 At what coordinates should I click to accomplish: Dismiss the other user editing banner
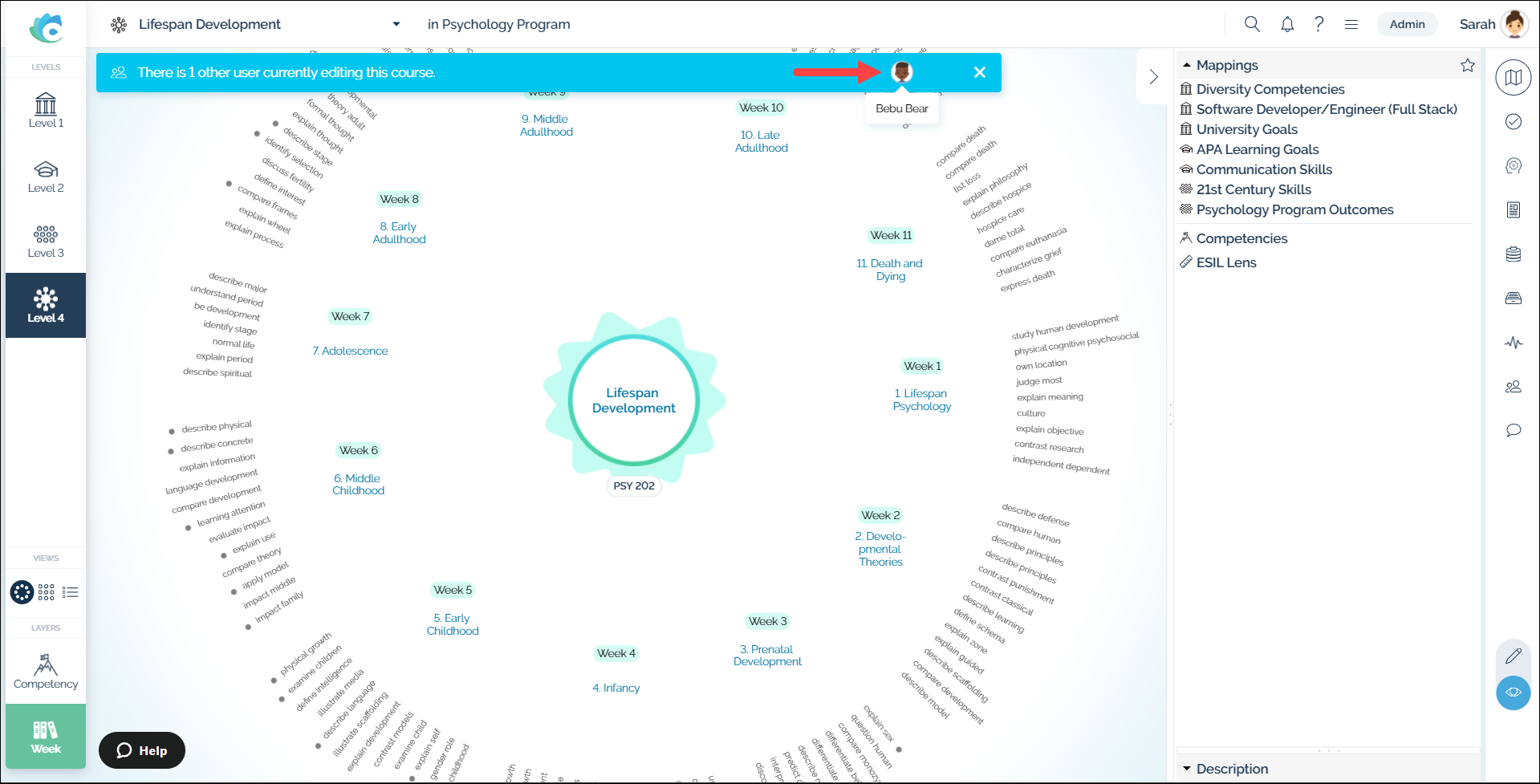pyautogui.click(x=979, y=72)
